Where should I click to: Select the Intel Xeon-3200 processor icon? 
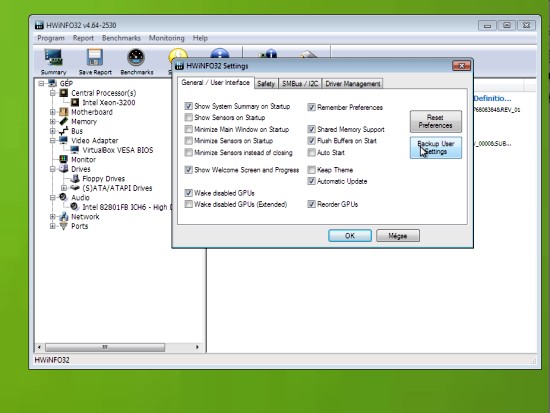[75, 102]
